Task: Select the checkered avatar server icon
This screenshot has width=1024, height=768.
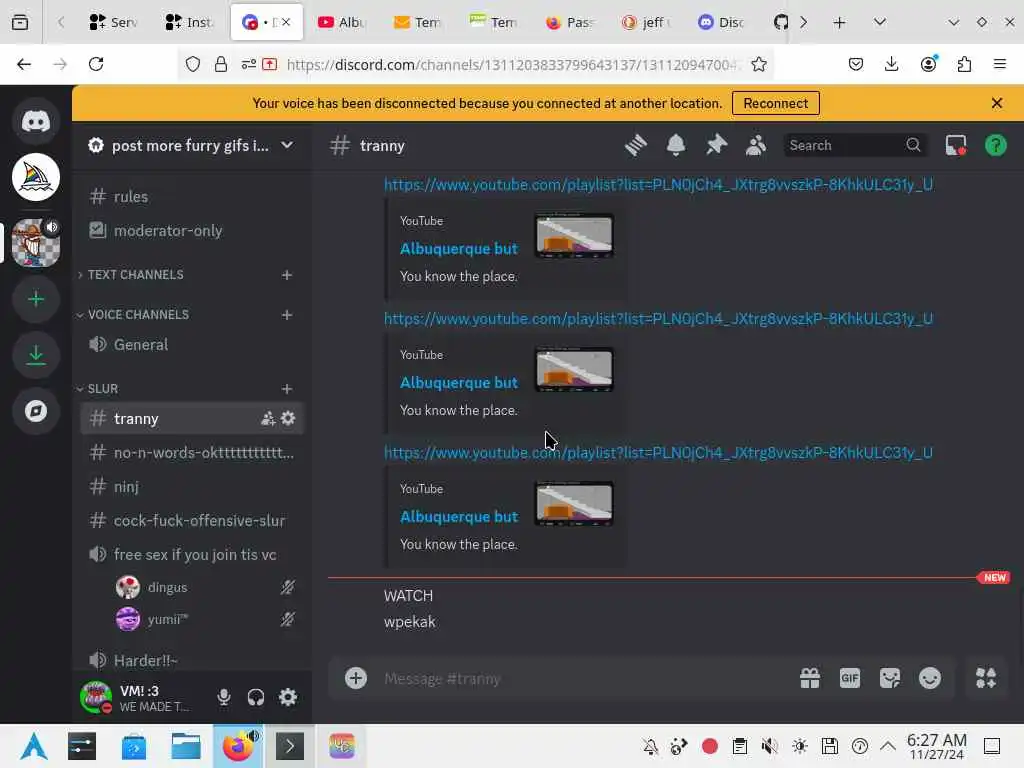Action: click(x=36, y=243)
